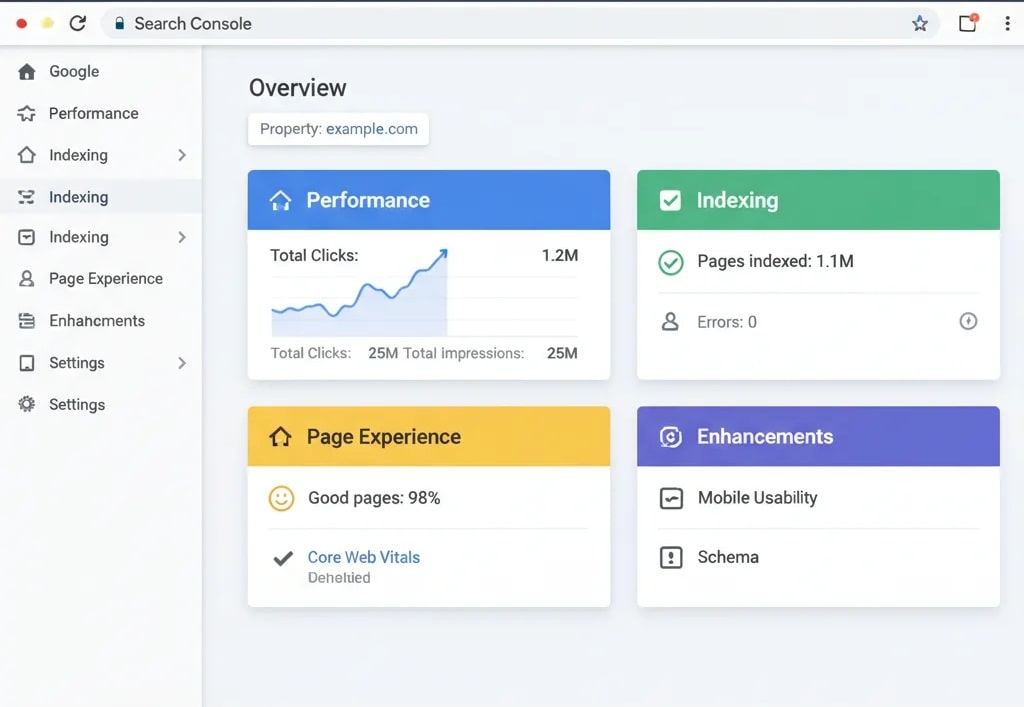Open the browser three-dot menu
1024x707 pixels.
(1007, 24)
